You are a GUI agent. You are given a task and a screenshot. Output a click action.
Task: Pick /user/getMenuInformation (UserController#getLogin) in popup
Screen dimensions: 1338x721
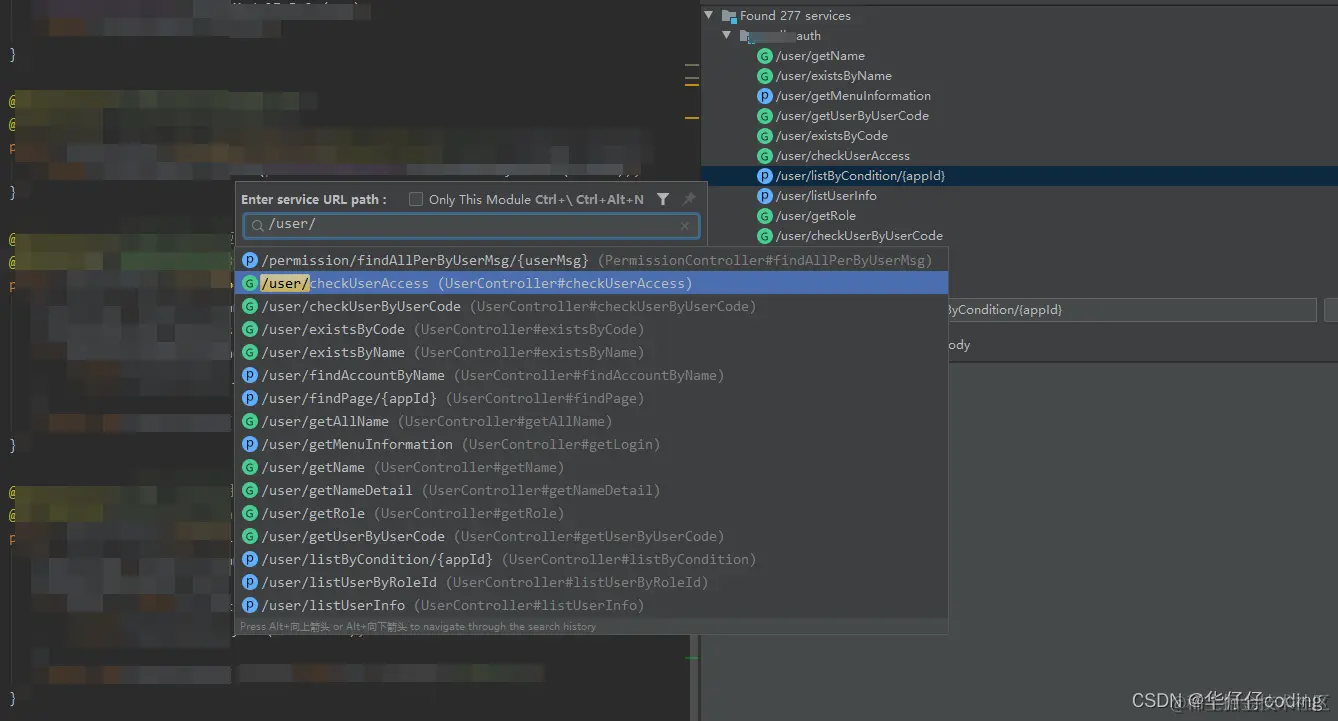point(591,444)
